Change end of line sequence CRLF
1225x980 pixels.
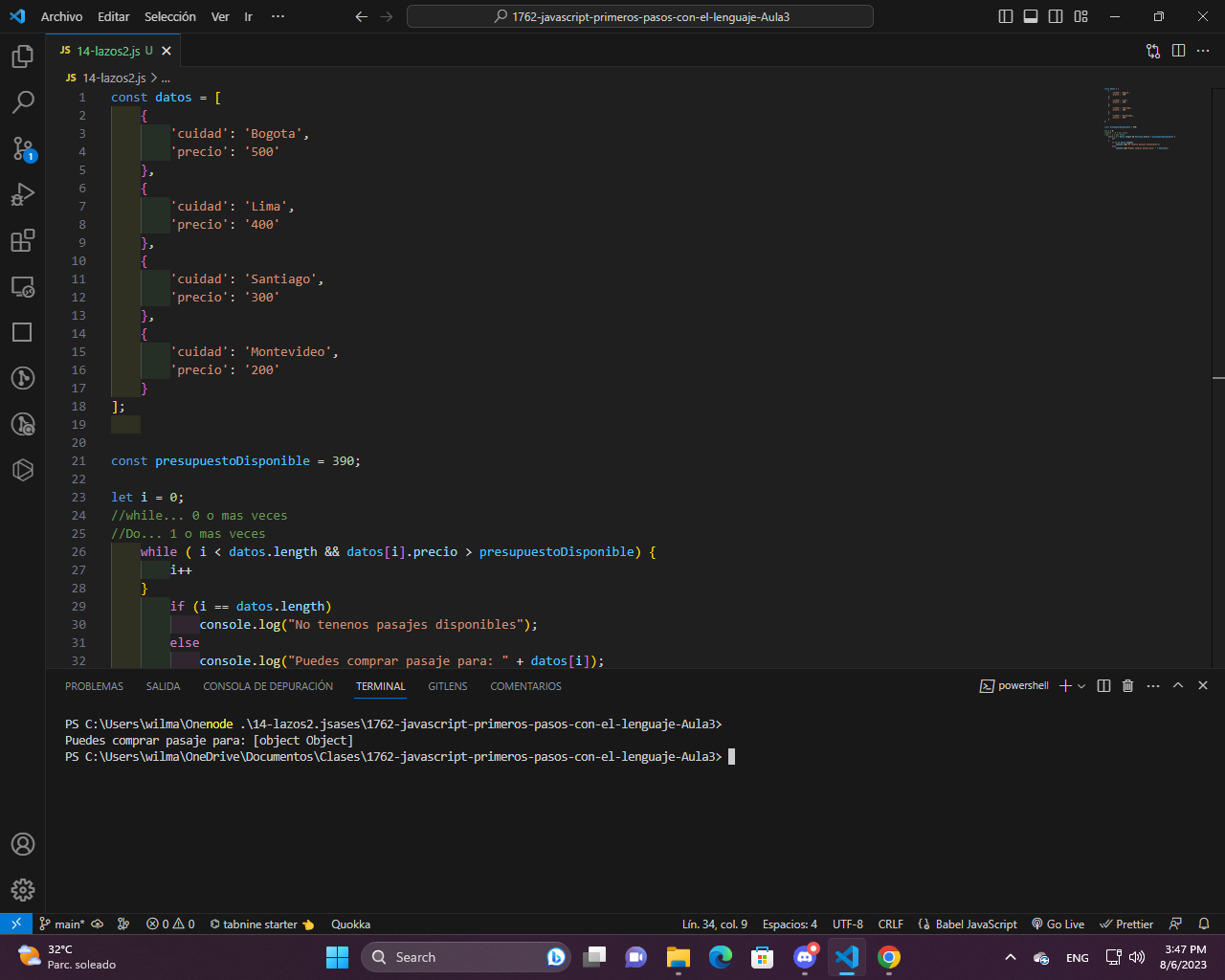pyautogui.click(x=891, y=924)
